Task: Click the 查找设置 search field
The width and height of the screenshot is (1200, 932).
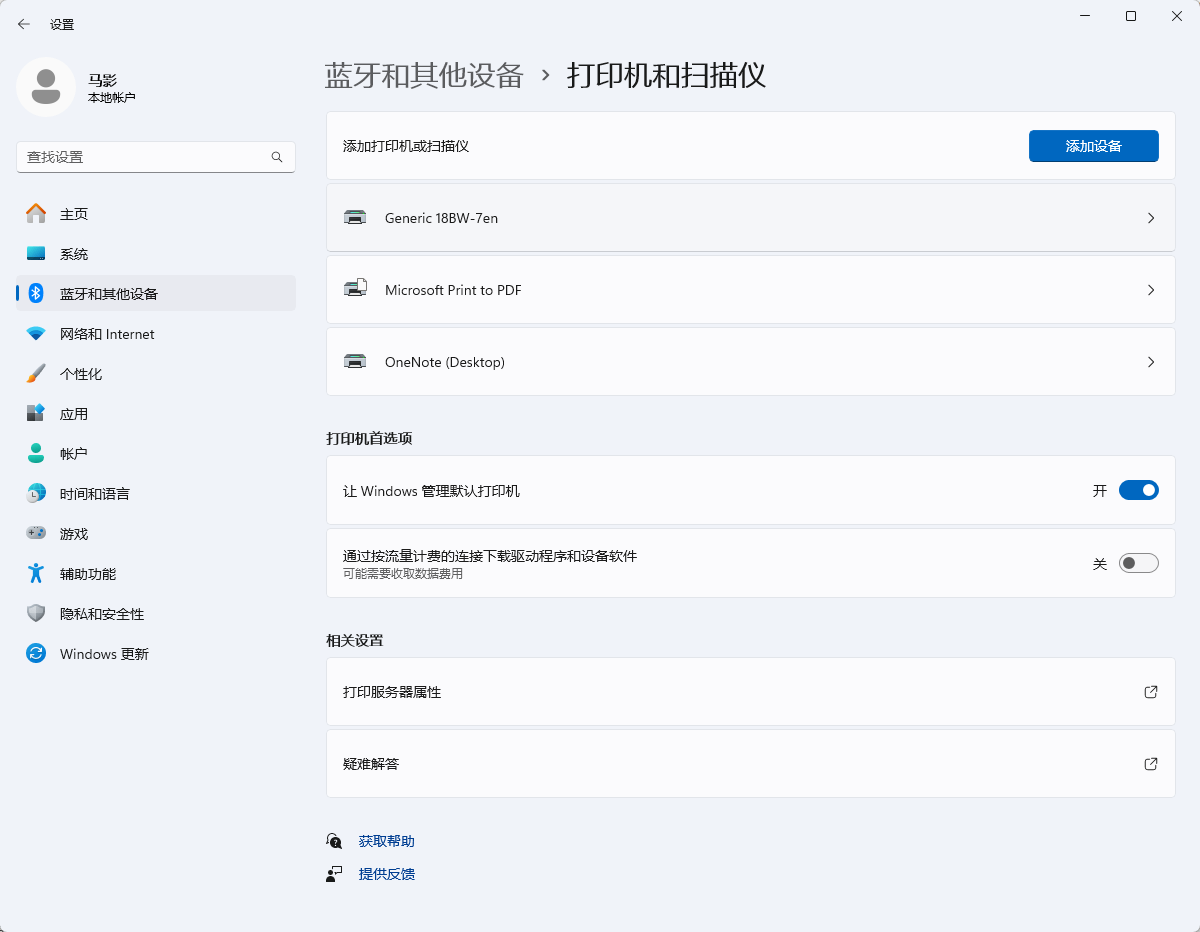Action: coord(145,157)
